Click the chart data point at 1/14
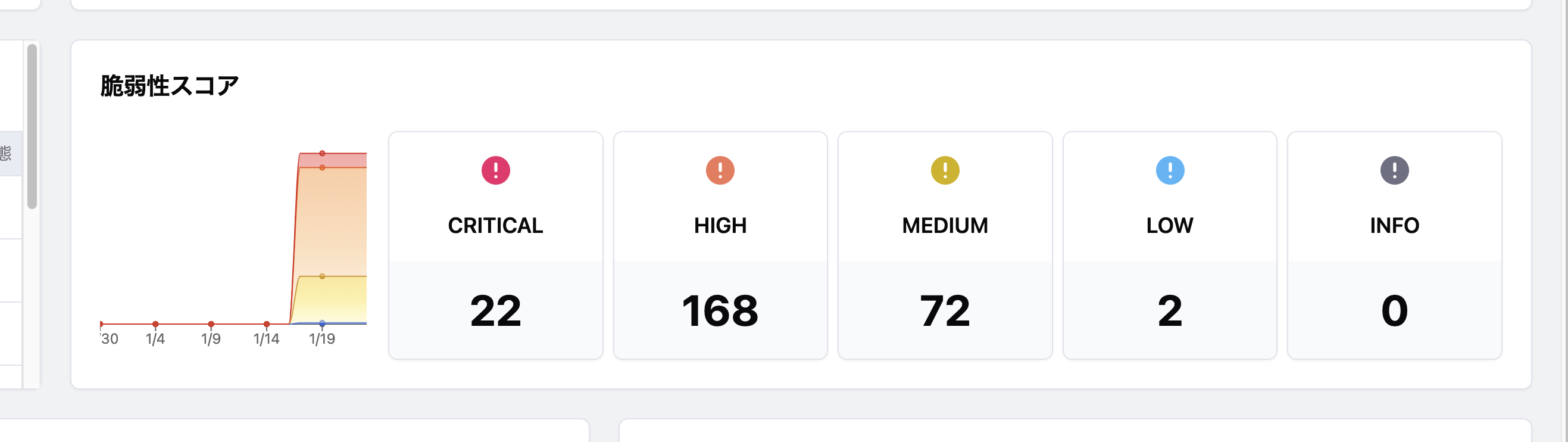The width and height of the screenshot is (1568, 442). 267,324
